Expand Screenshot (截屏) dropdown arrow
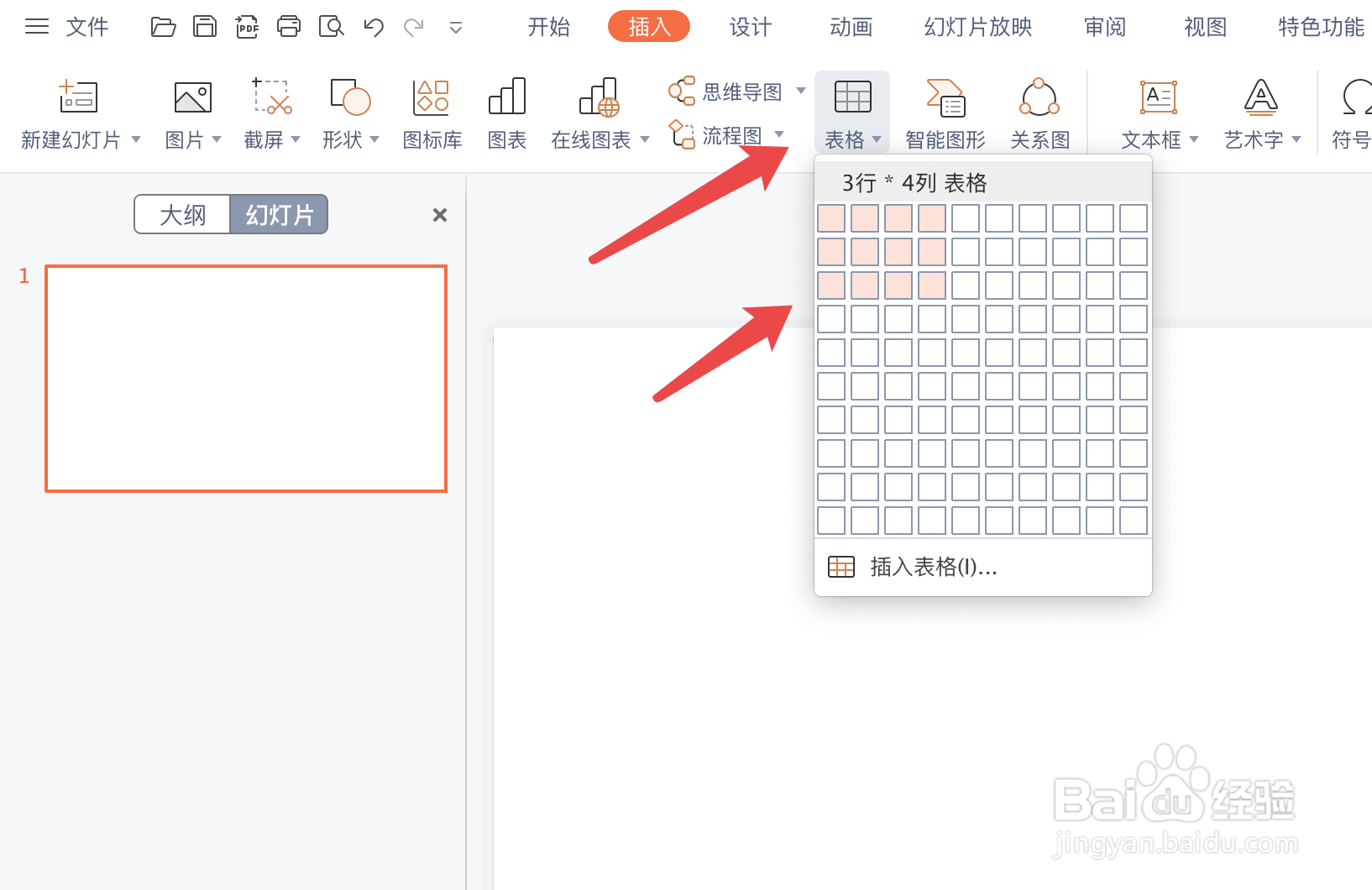This screenshot has width=1372, height=890. click(x=296, y=139)
